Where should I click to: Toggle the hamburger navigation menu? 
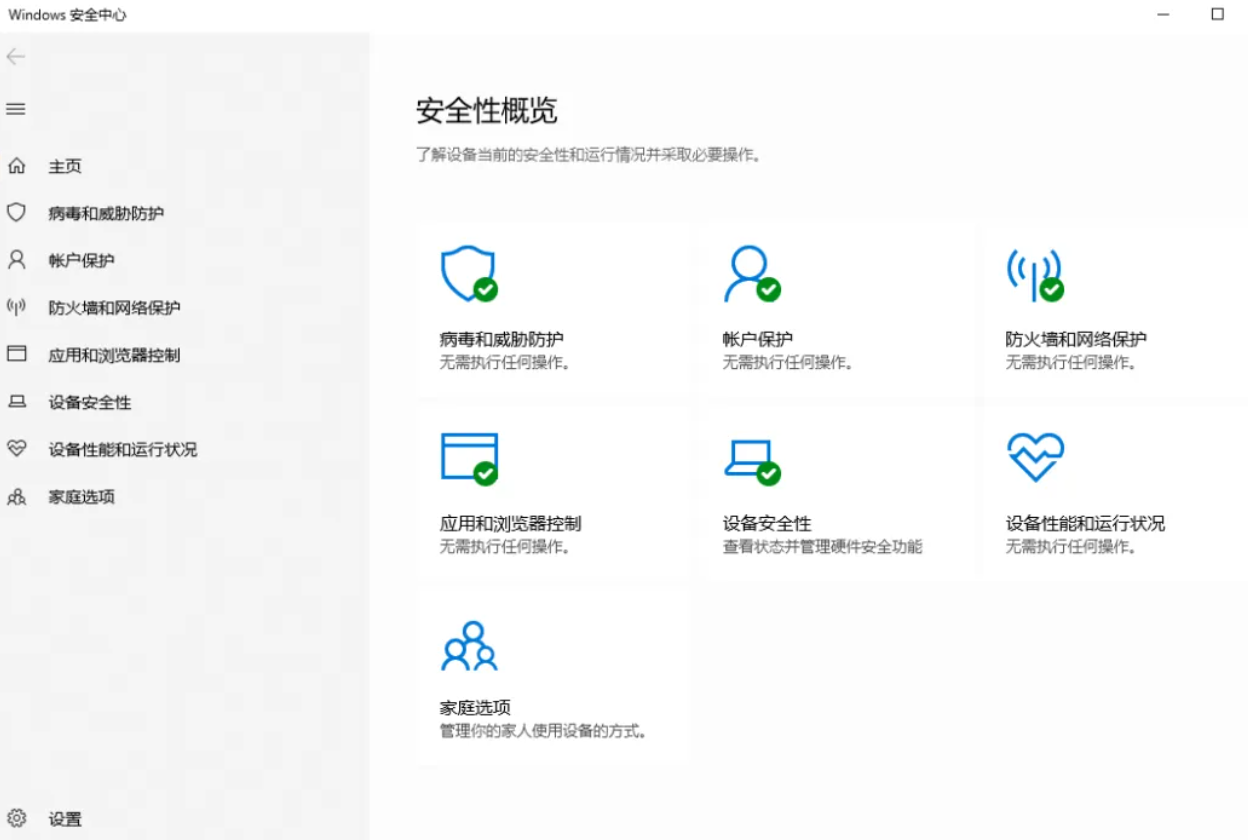coord(16,109)
